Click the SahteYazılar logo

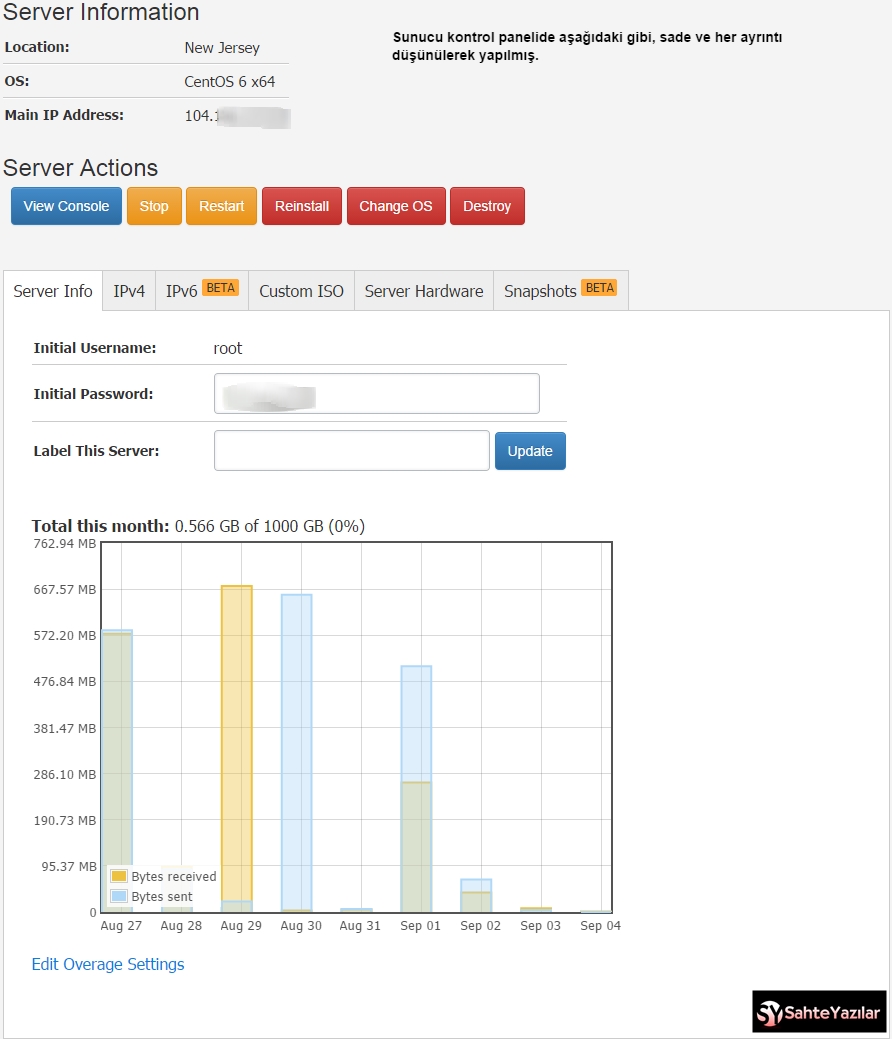coord(819,1012)
